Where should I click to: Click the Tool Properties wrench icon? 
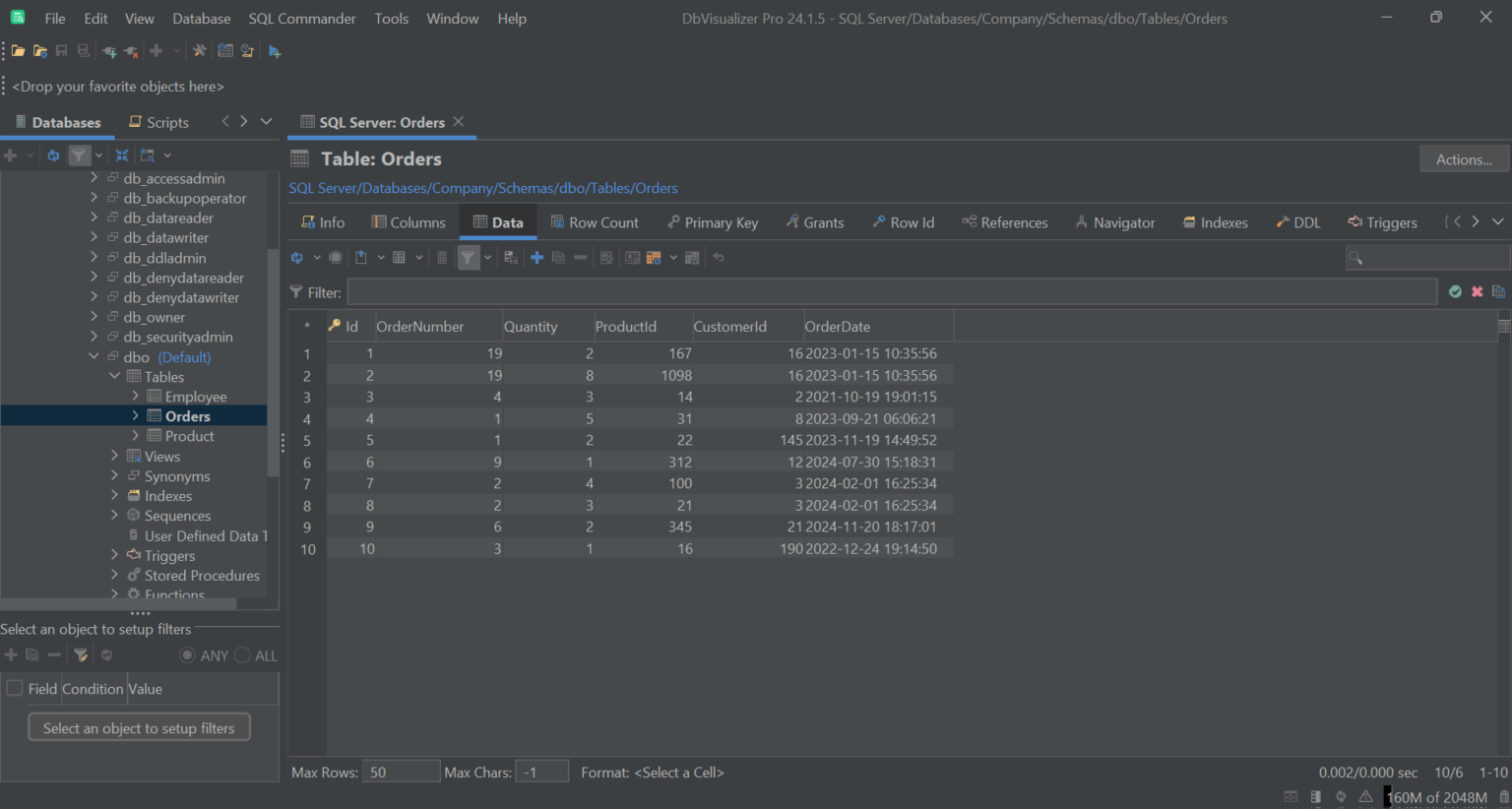point(200,51)
